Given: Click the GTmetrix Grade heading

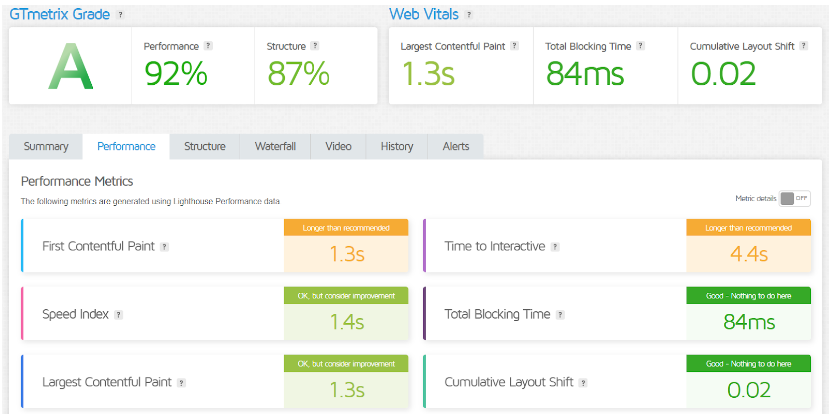Looking at the screenshot, I should (x=60, y=14).
